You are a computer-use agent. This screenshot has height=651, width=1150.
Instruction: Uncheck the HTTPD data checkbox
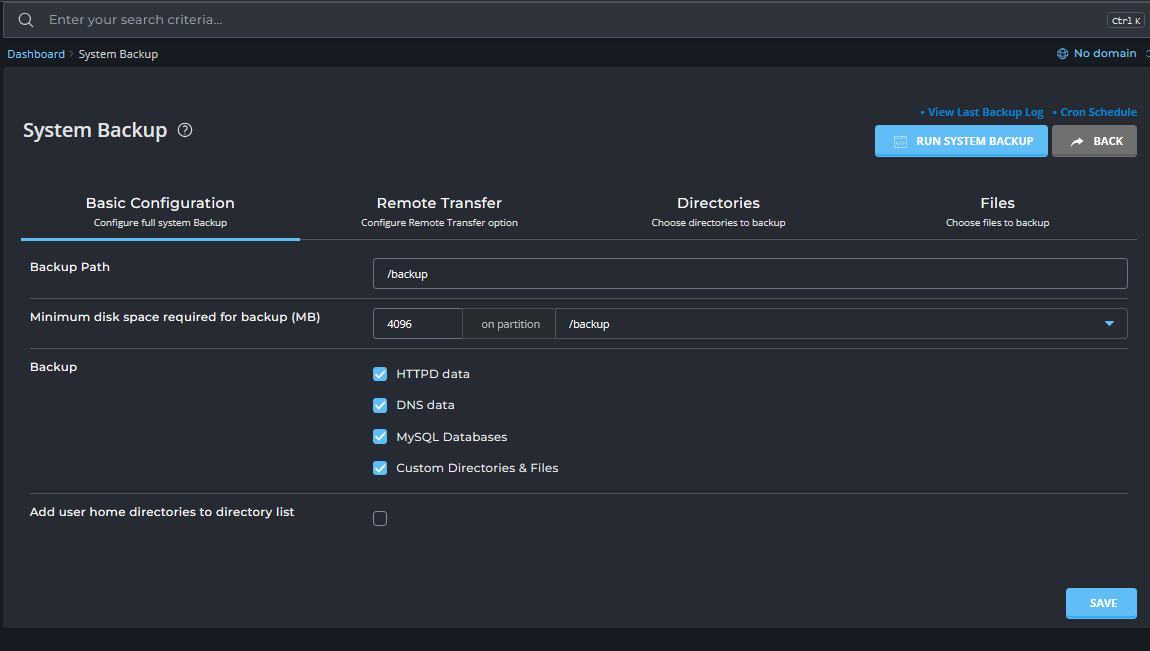pos(380,374)
